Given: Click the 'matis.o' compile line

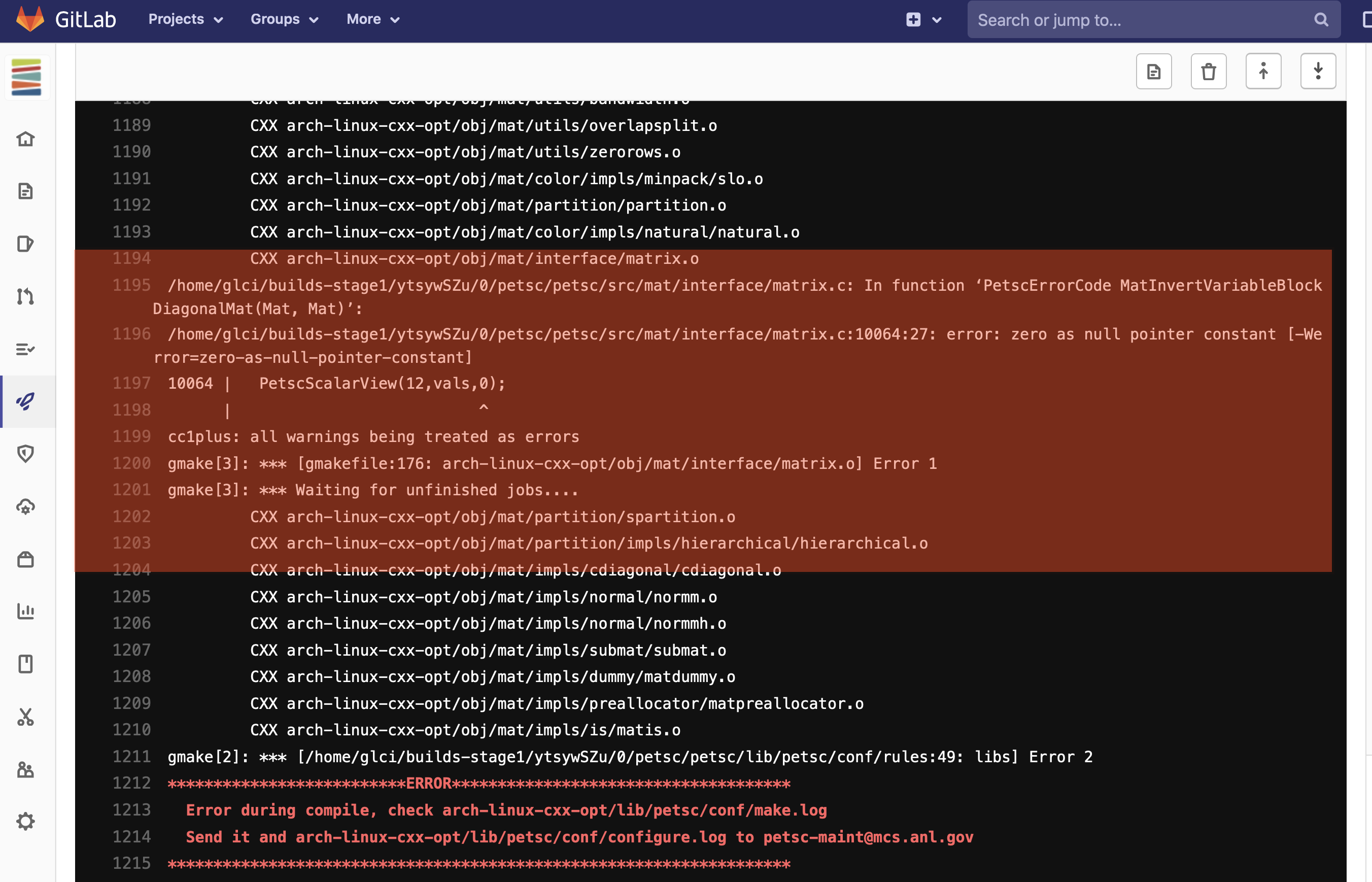Looking at the screenshot, I should point(465,730).
